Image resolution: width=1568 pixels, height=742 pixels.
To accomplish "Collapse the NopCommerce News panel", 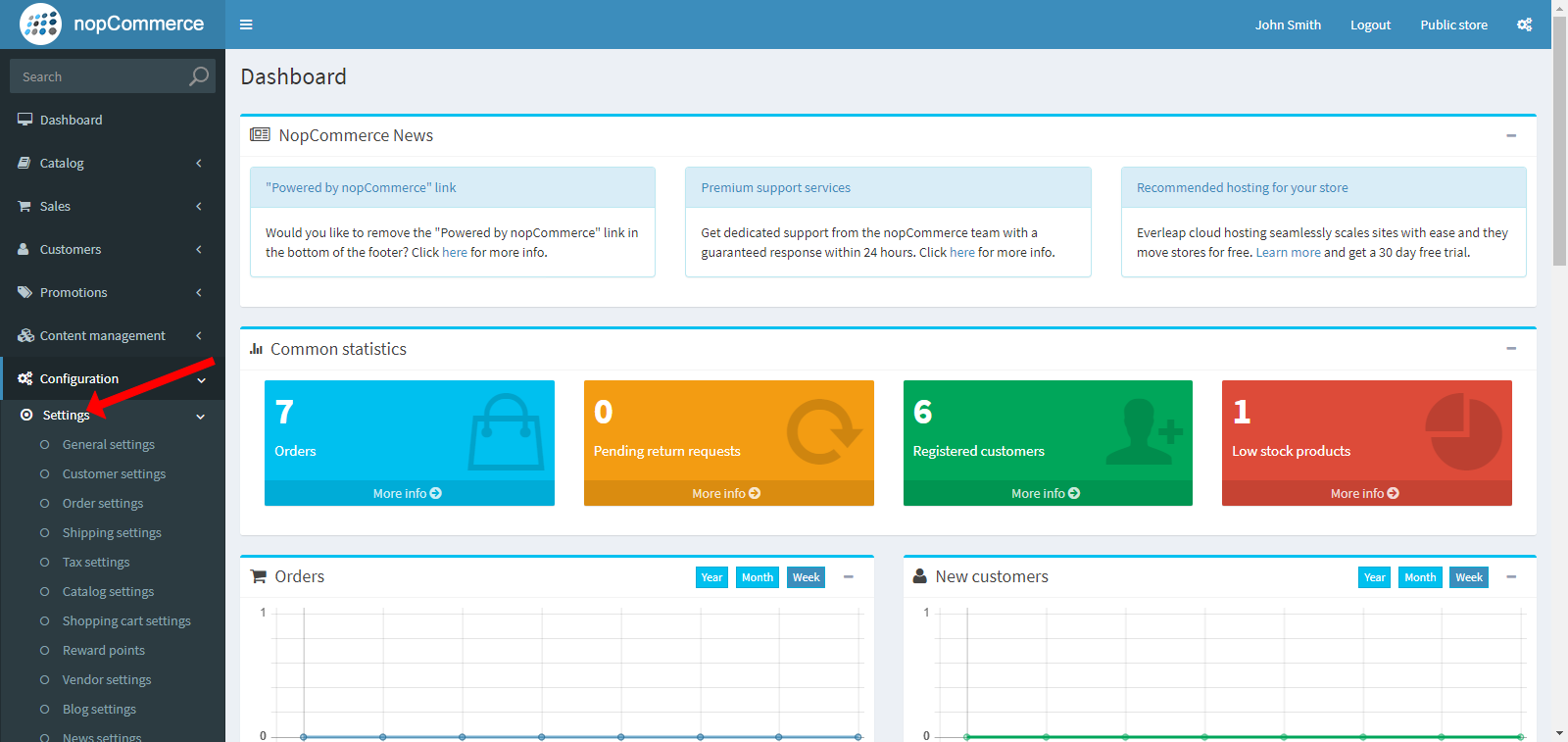I will click(1511, 135).
